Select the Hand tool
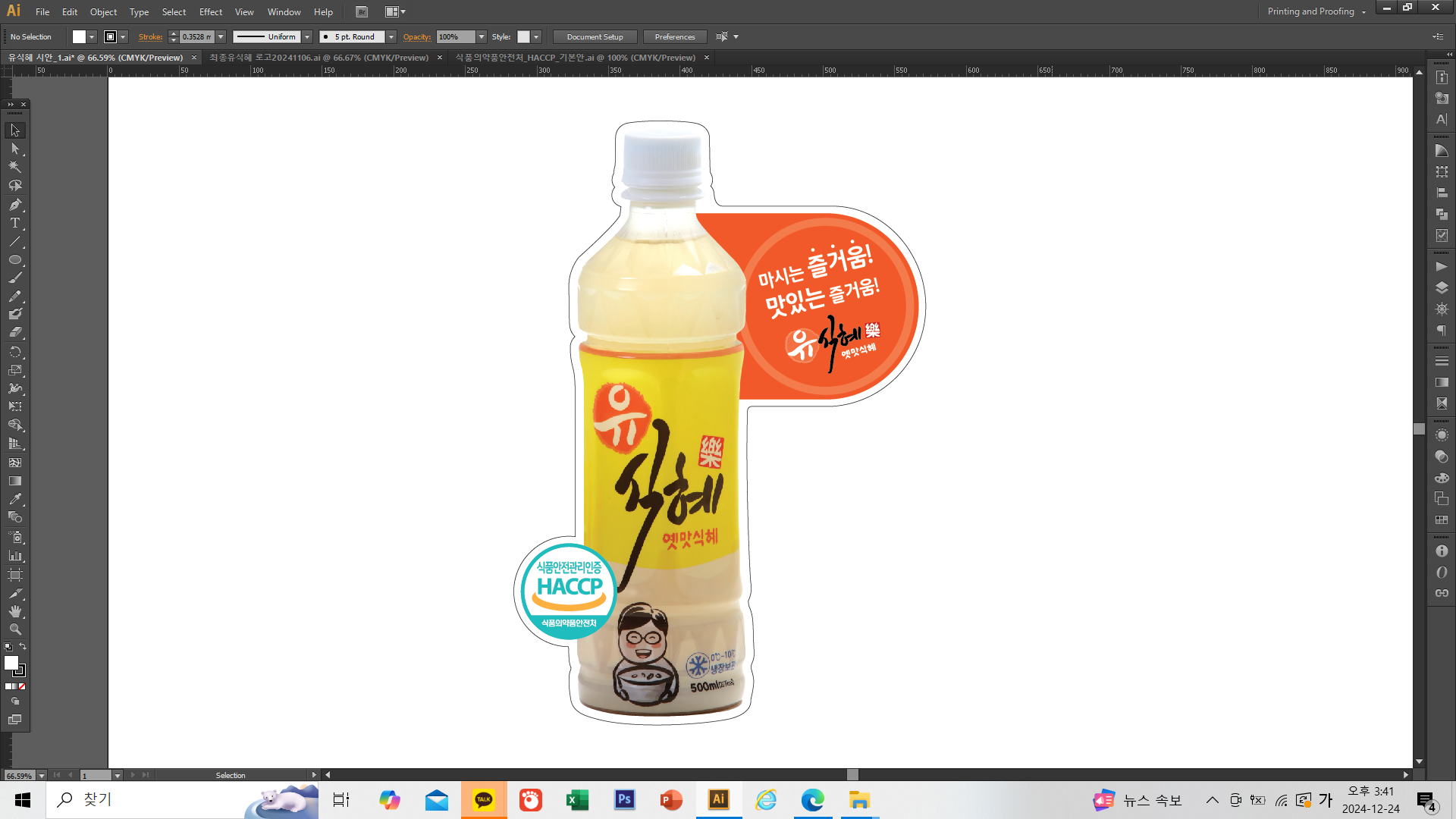 click(15, 611)
